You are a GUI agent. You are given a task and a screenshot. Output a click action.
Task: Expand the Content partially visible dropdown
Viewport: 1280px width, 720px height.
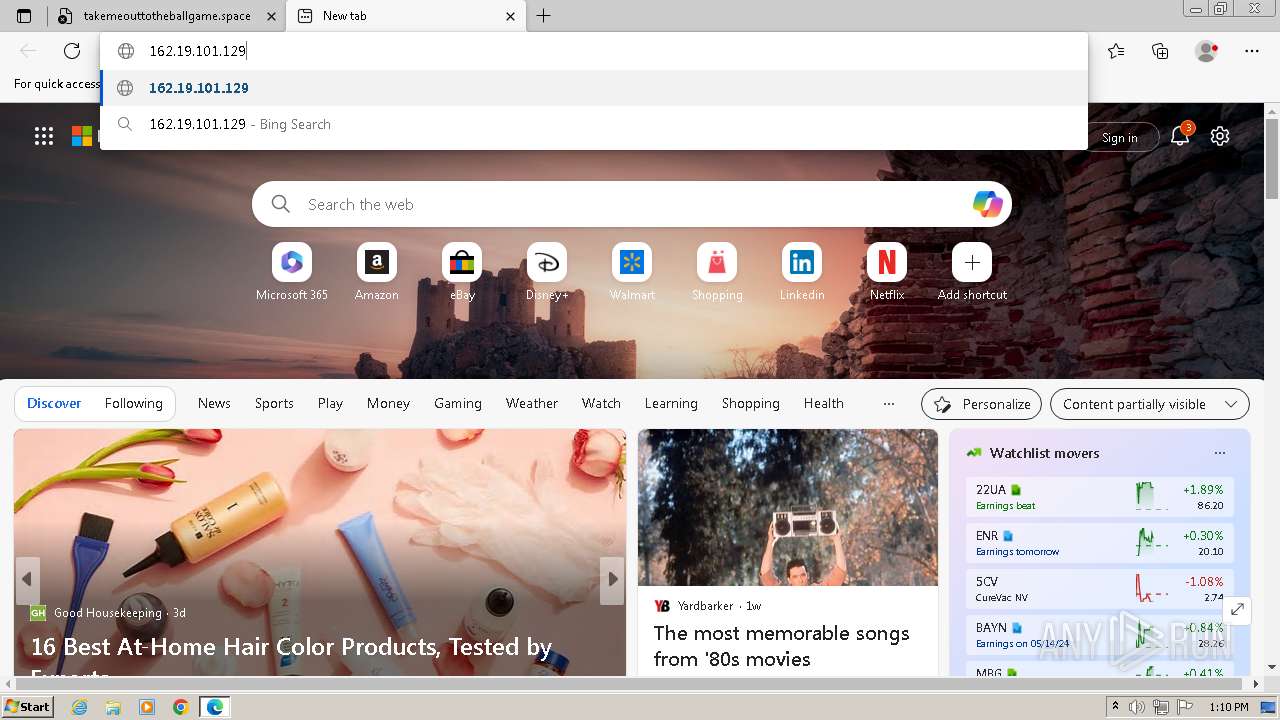pos(1150,404)
